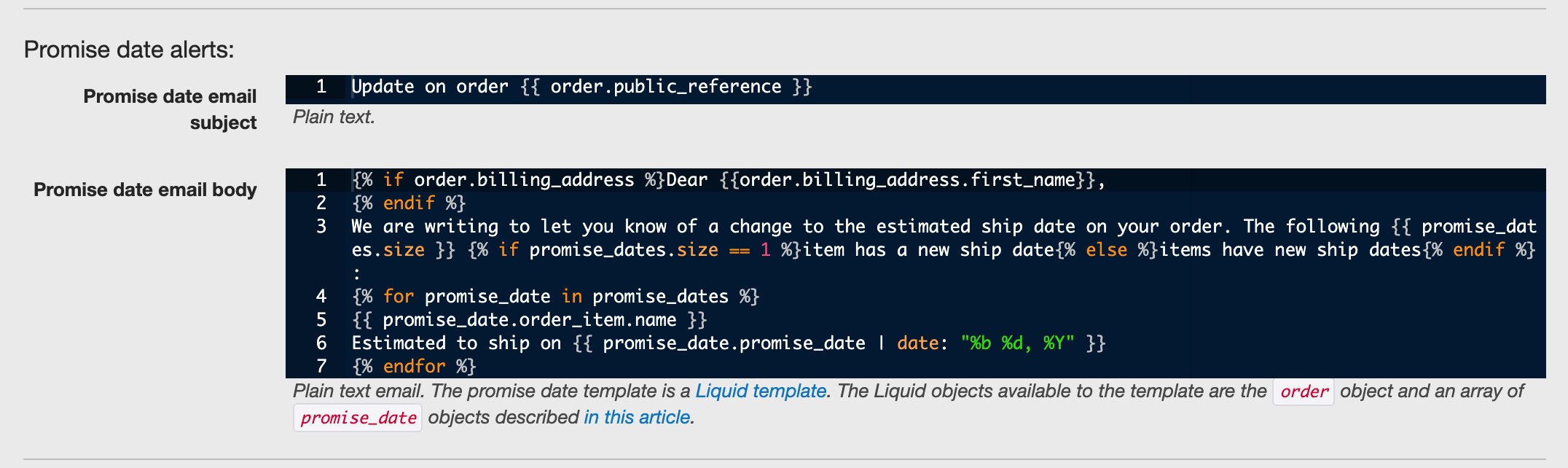Click into the Promise date email subject editor

[x=915, y=88]
